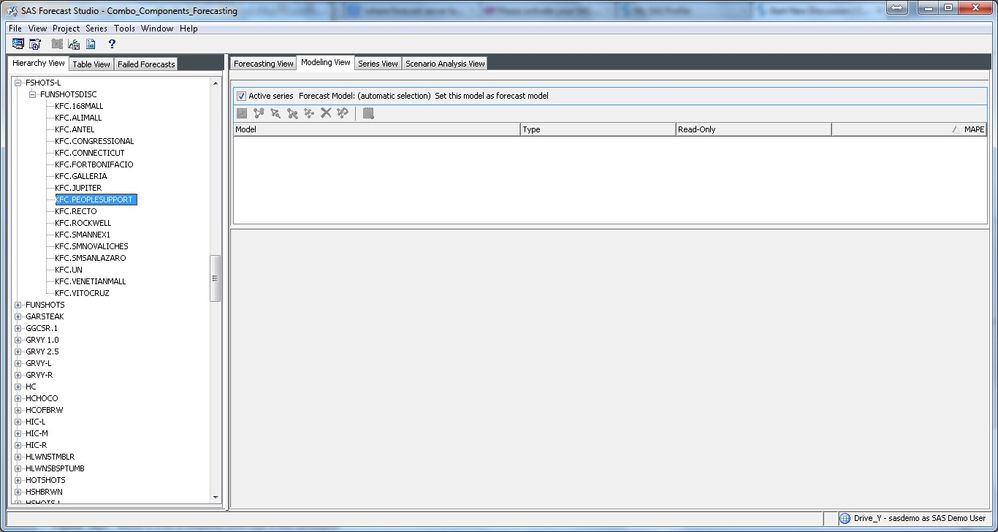Select KFC.168MALL in the tree
998x532 pixels.
pos(78,106)
